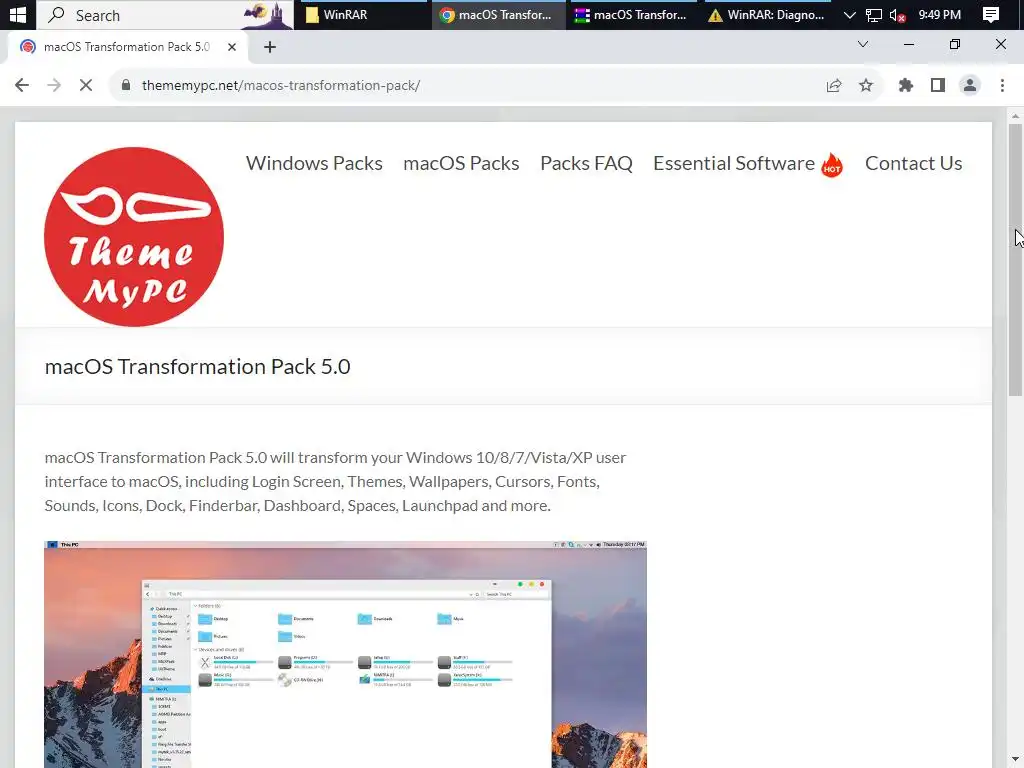Image resolution: width=1024 pixels, height=768 pixels.
Task: Open the Contact Us page
Action: (x=914, y=163)
